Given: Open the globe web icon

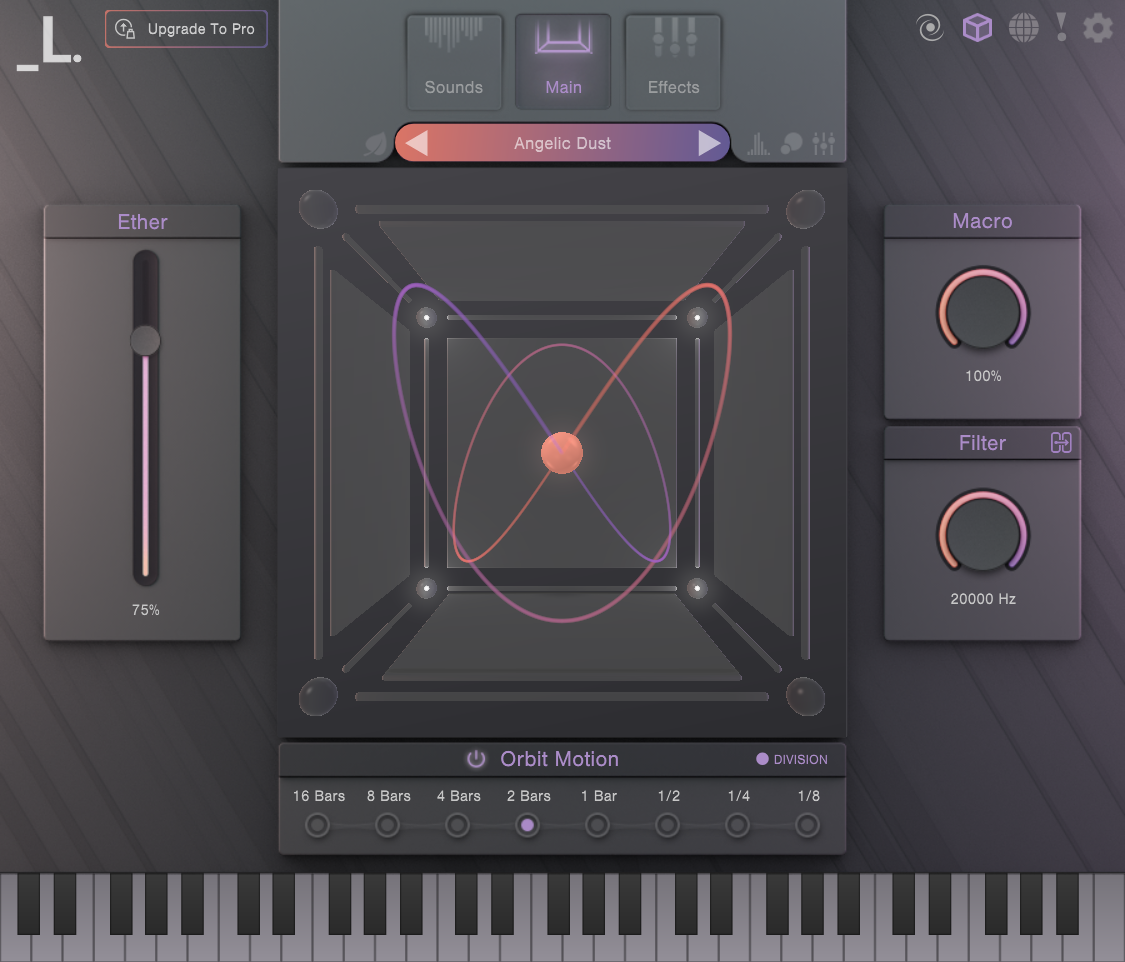Looking at the screenshot, I should tap(1023, 28).
